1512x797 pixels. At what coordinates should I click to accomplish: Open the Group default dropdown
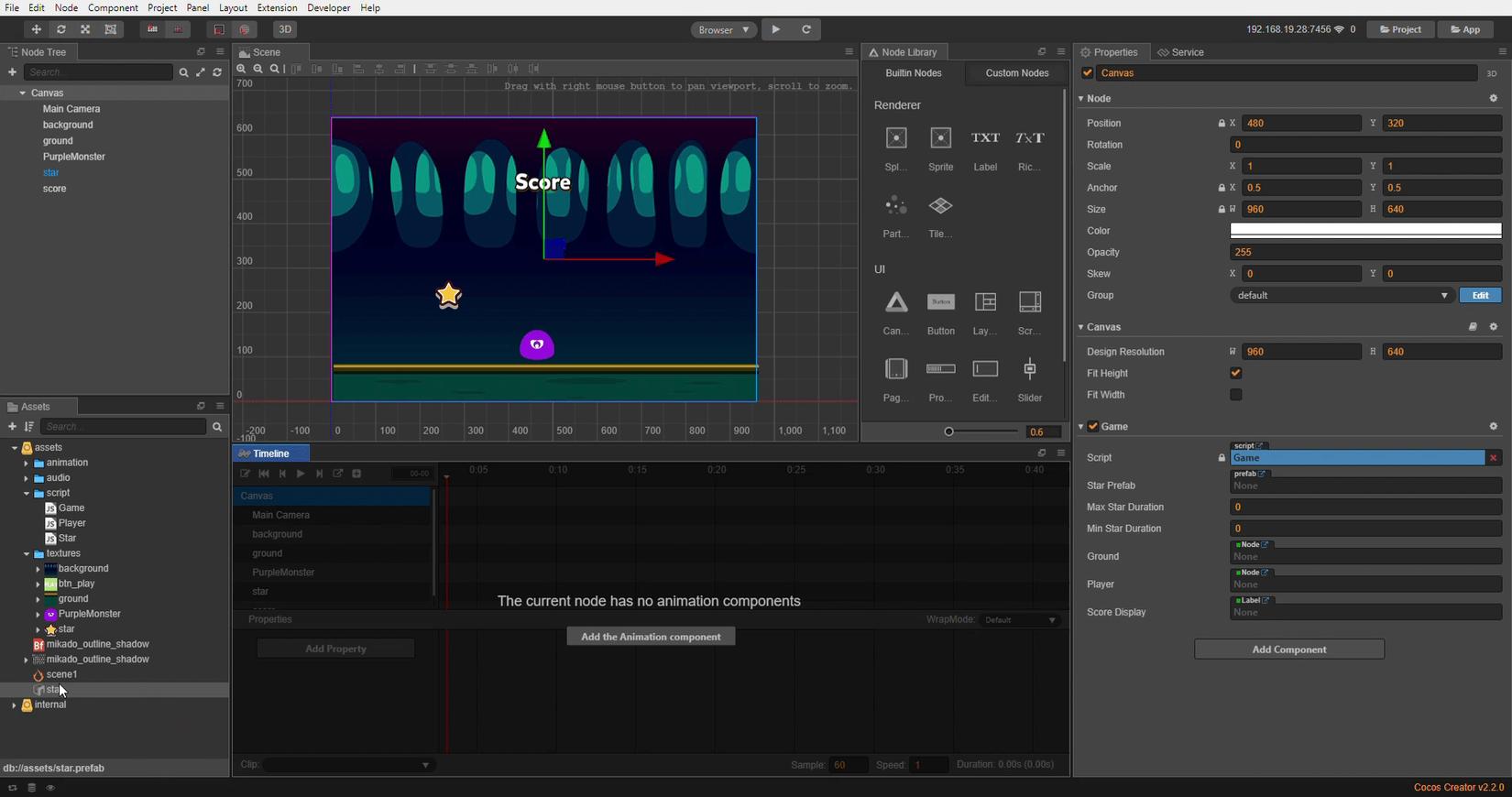coord(1341,296)
